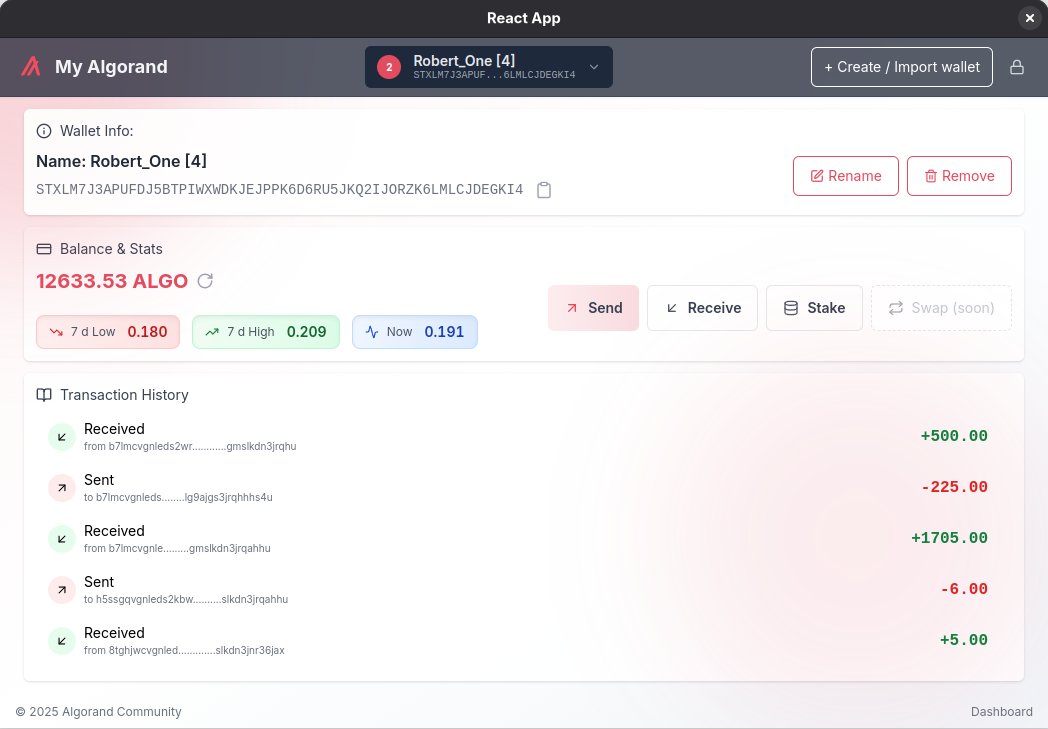Screen dimensions: 1048x729
Task: Click the +500.00 amount
Action: (x=954, y=436)
